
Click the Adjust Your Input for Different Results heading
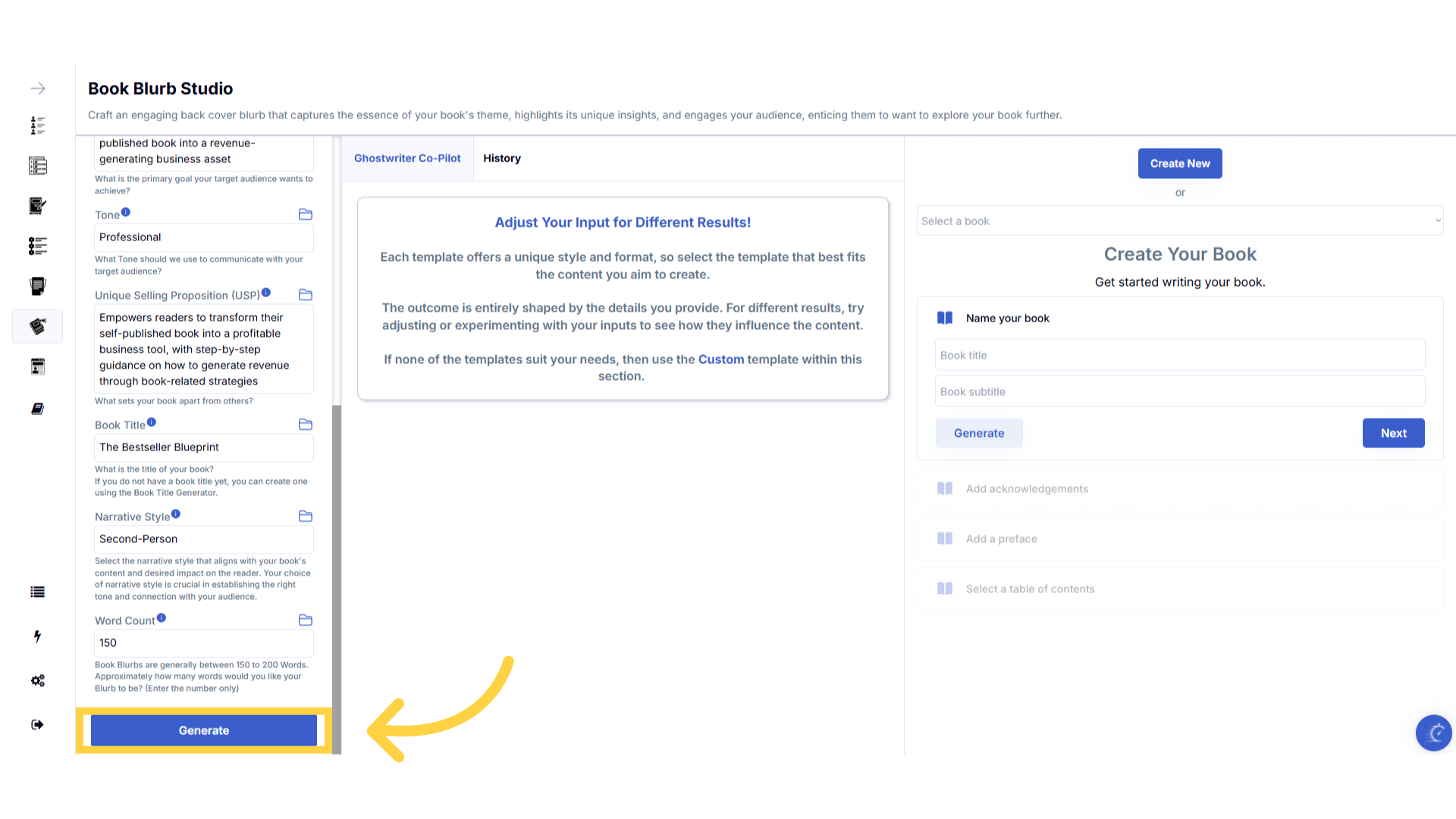pyautogui.click(x=623, y=222)
